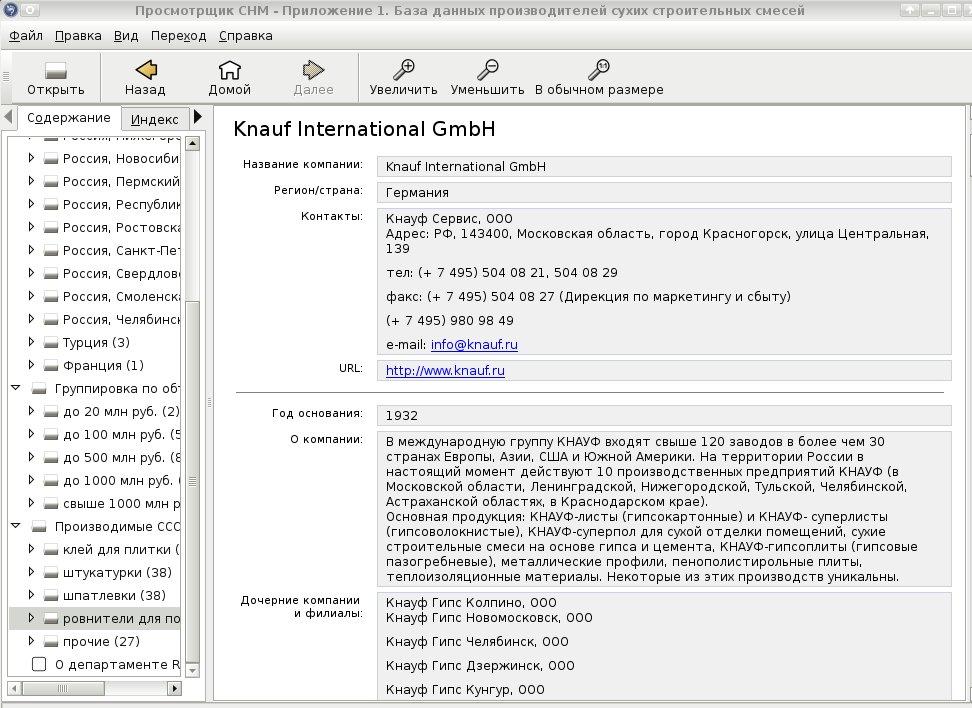Zoom in with the Увеличить magnifier
This screenshot has height=708, width=972.
(x=404, y=69)
